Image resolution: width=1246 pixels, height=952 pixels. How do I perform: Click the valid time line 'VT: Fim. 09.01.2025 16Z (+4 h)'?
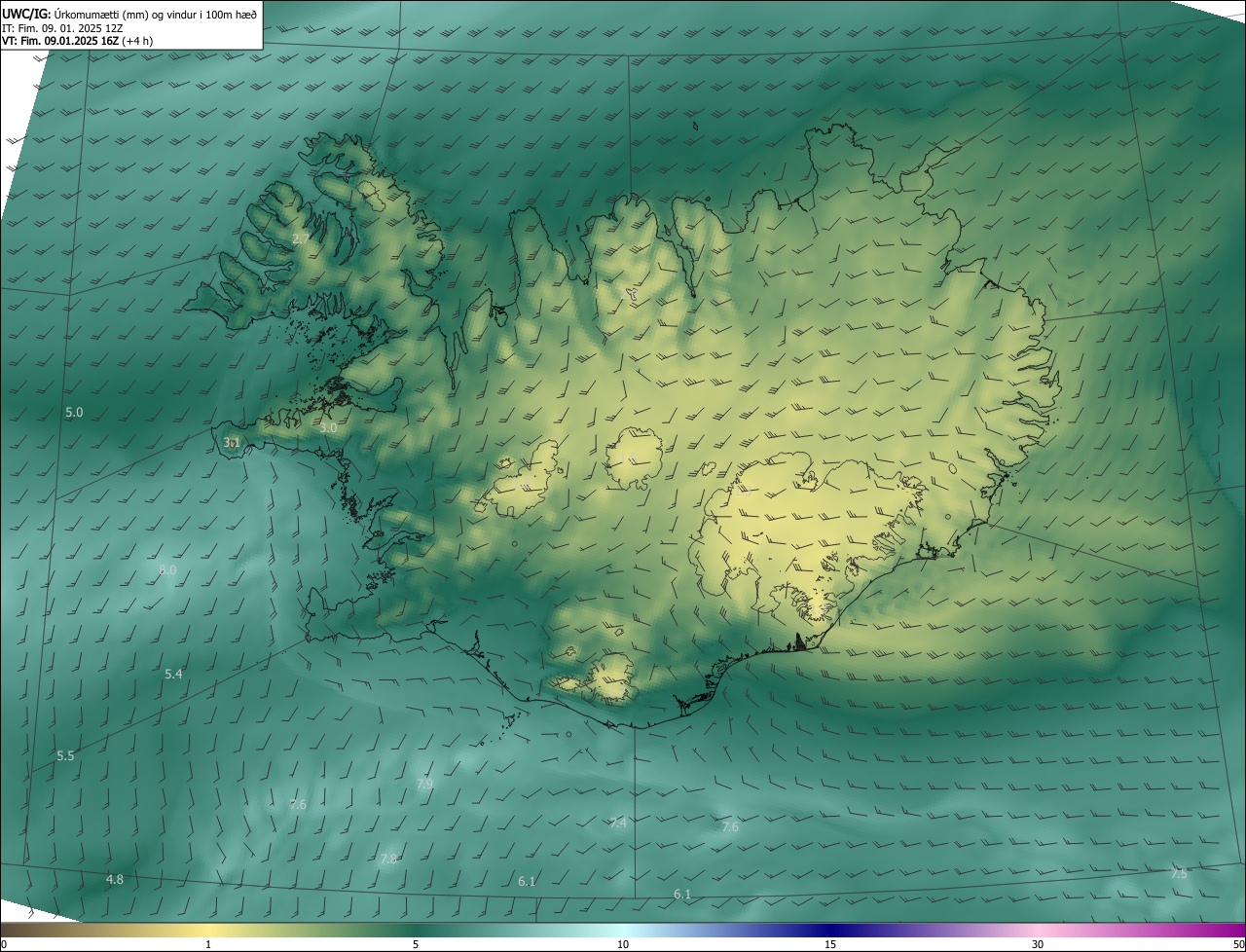click(x=77, y=41)
